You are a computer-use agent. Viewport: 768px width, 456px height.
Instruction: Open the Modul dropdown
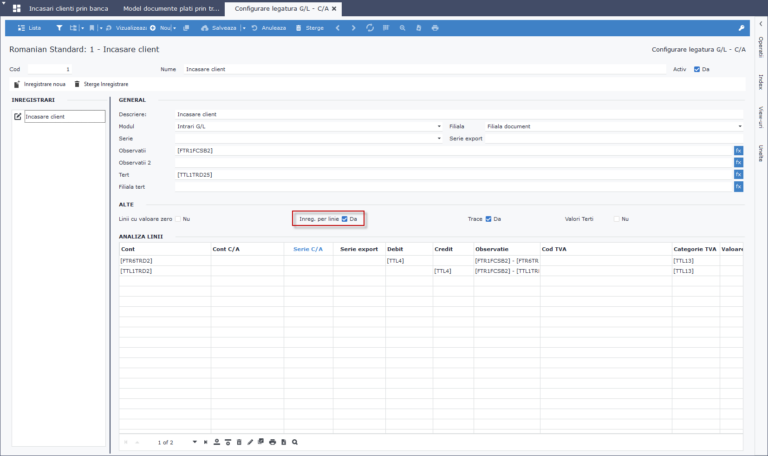click(439, 126)
